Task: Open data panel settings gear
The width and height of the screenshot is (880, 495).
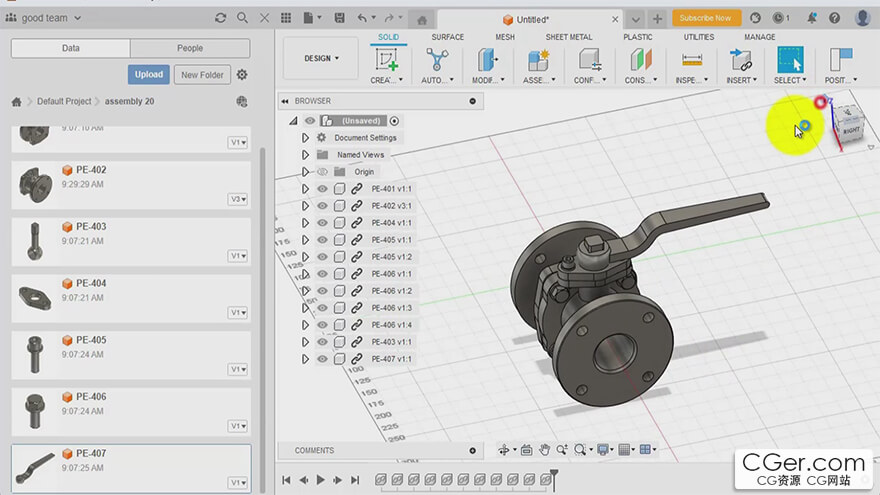Action: 242,74
